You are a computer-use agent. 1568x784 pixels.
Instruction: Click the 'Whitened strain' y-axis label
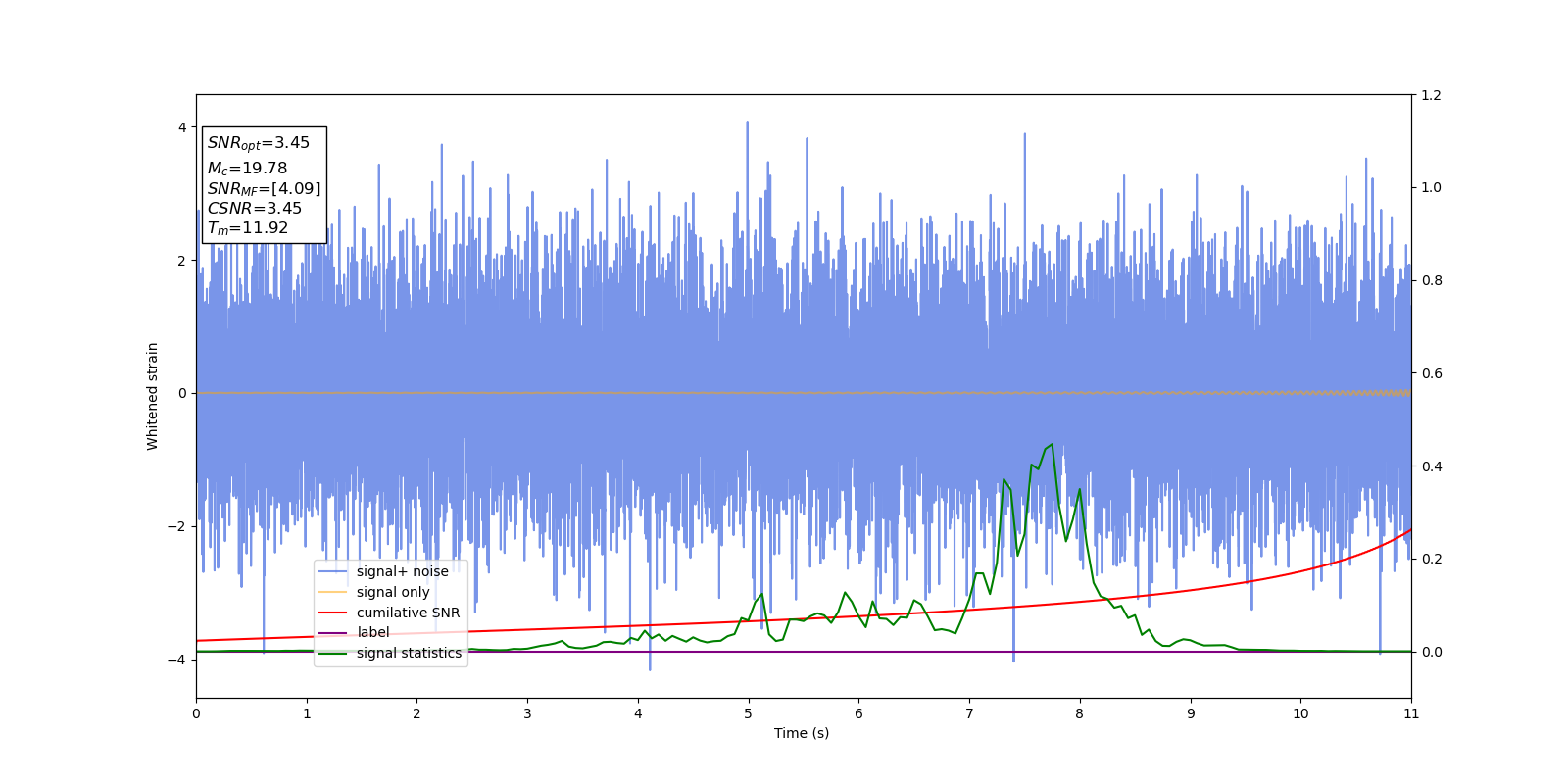[x=153, y=396]
